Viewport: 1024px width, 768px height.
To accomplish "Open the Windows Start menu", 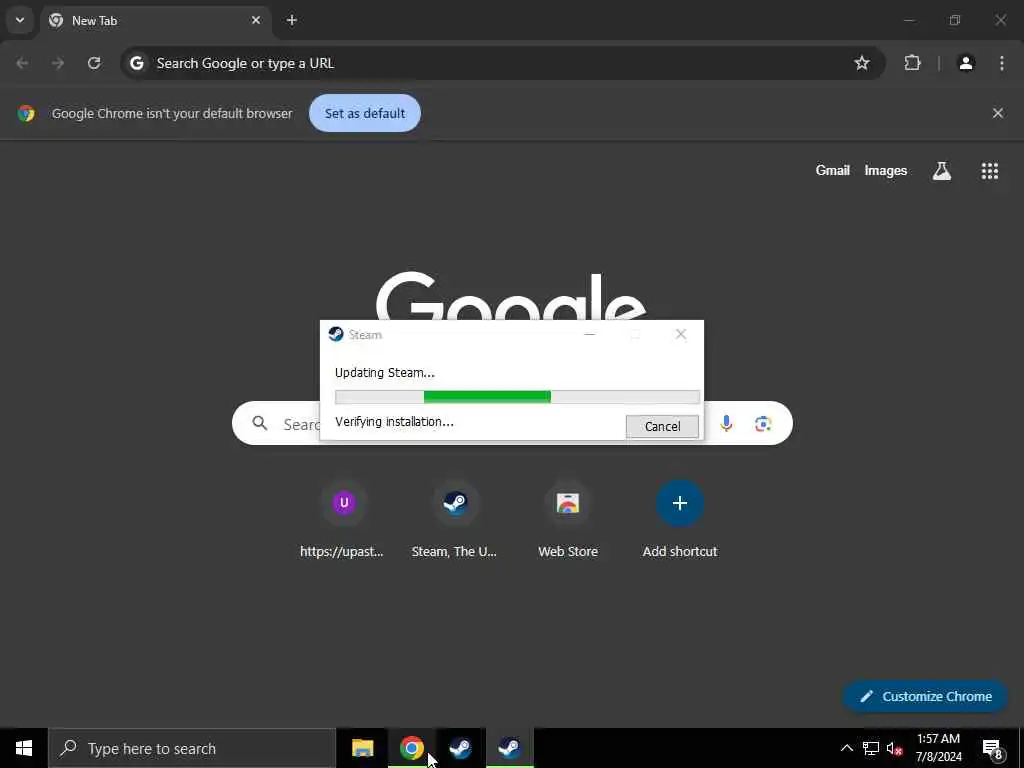I will tap(24, 748).
